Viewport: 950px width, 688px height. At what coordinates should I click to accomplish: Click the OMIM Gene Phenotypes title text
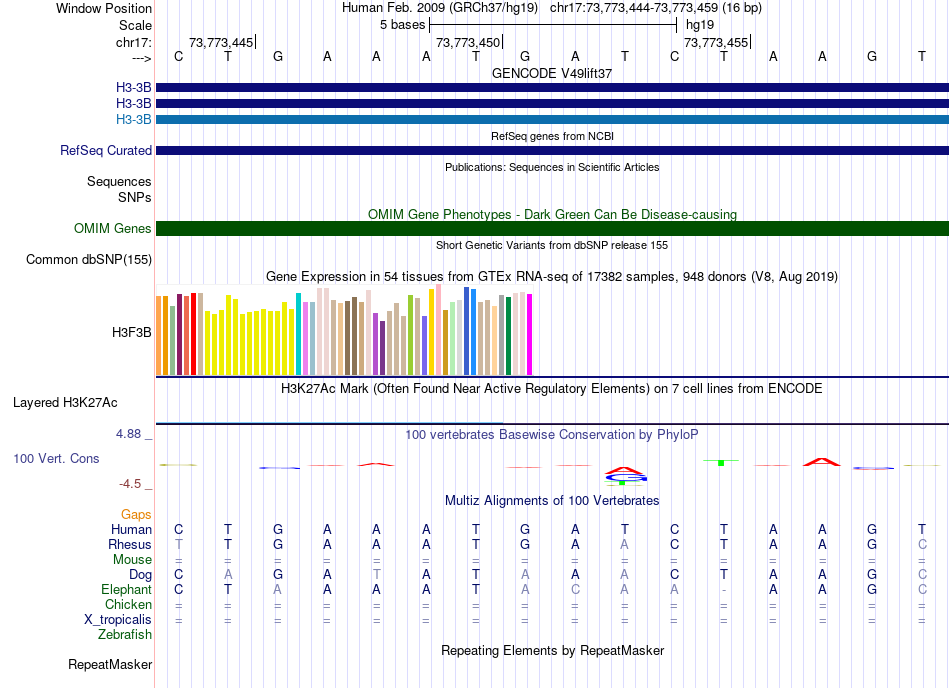552,214
